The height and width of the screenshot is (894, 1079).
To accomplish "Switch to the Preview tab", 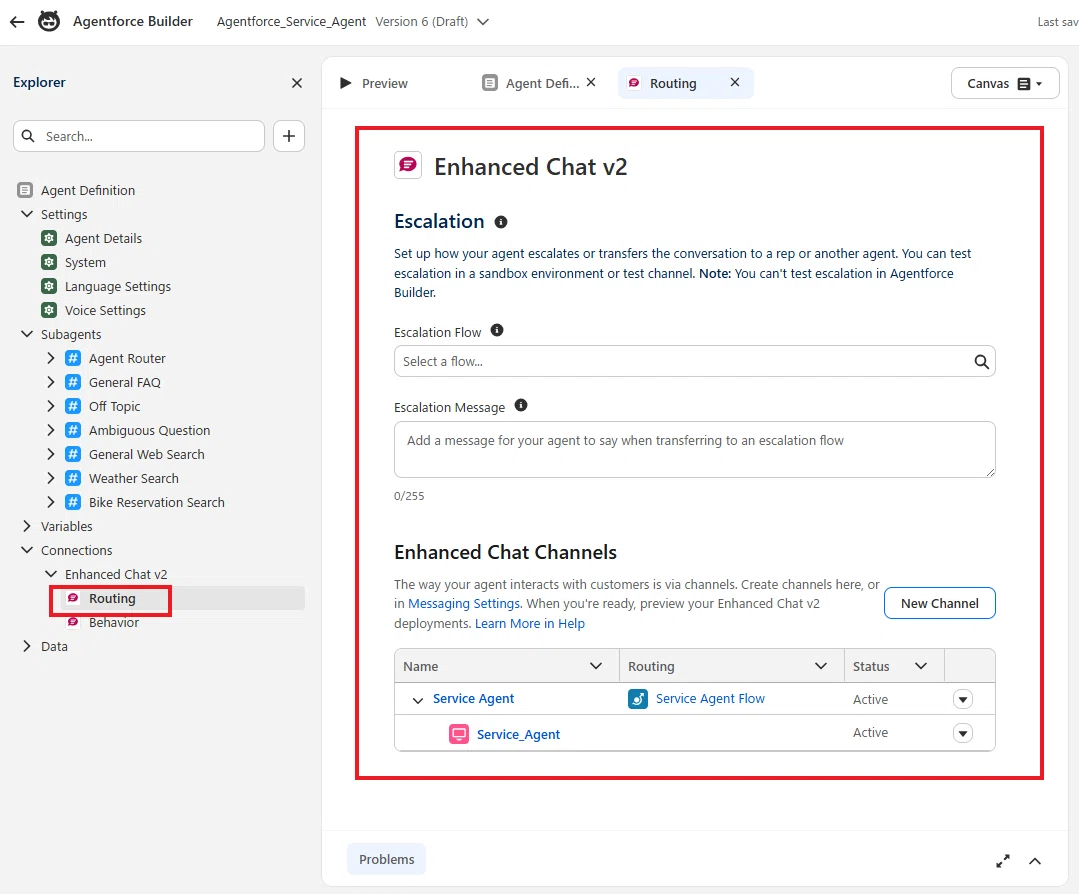I will 374,83.
